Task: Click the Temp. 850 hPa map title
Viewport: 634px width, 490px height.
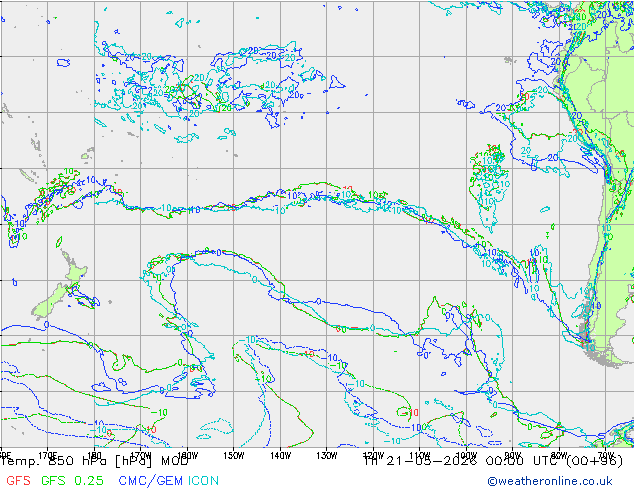Action: (x=95, y=461)
